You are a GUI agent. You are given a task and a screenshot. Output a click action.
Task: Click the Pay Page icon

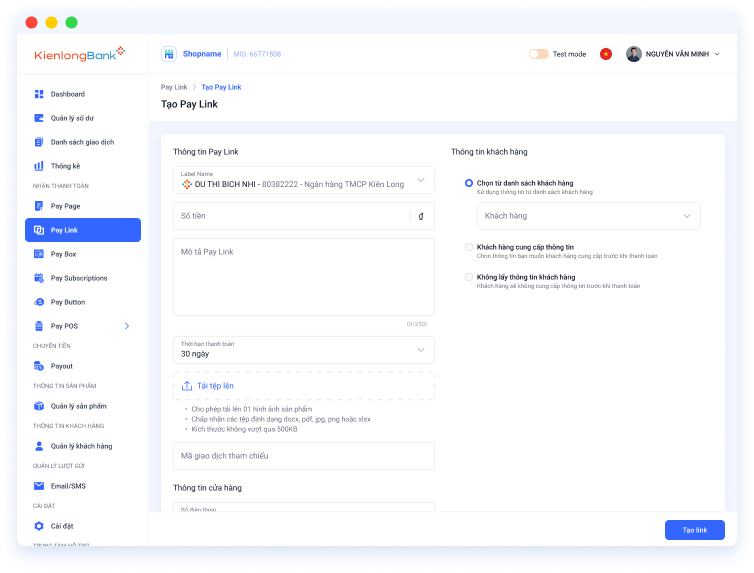point(39,206)
